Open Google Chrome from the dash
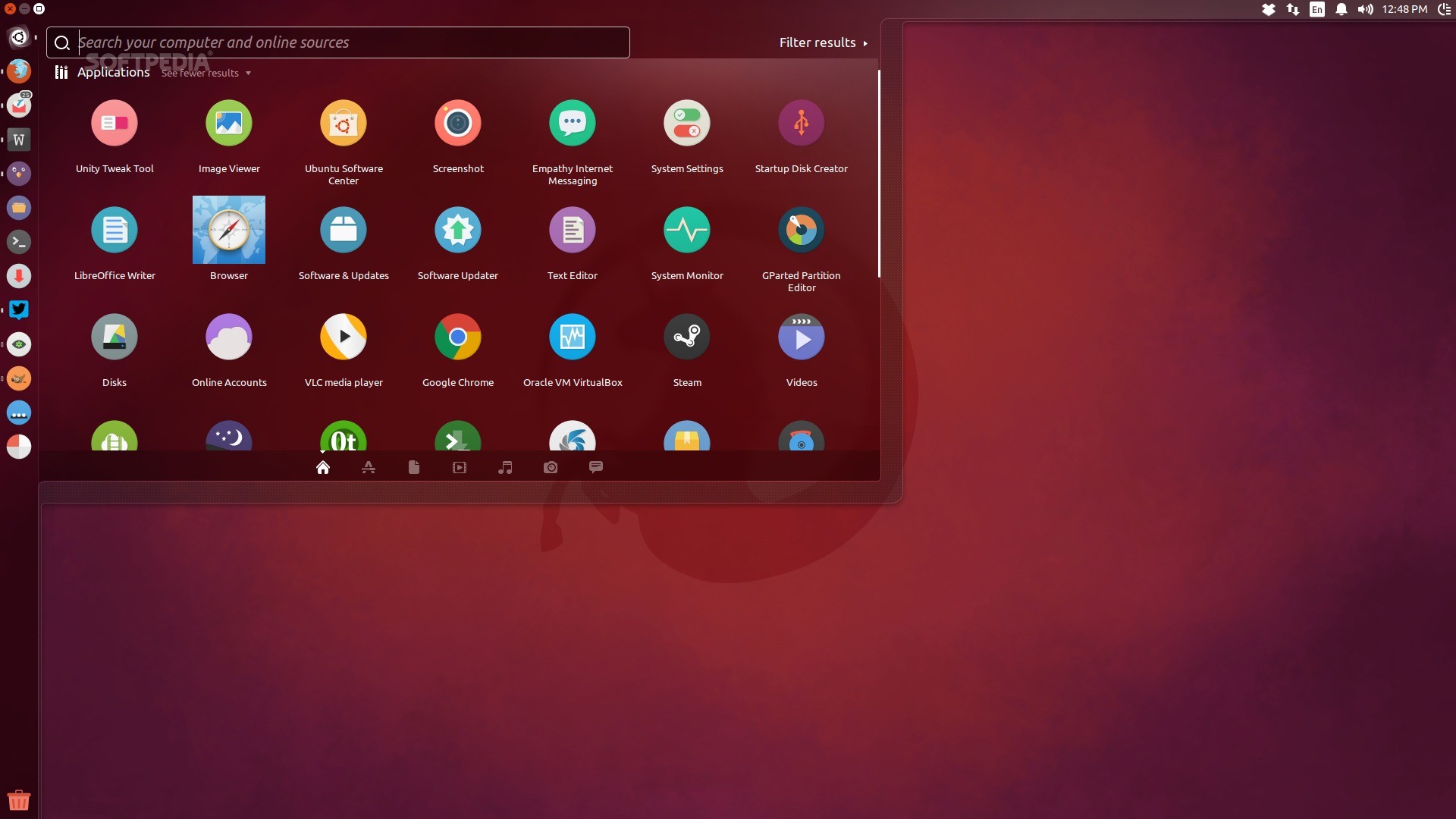The width and height of the screenshot is (1456, 819). [x=457, y=337]
